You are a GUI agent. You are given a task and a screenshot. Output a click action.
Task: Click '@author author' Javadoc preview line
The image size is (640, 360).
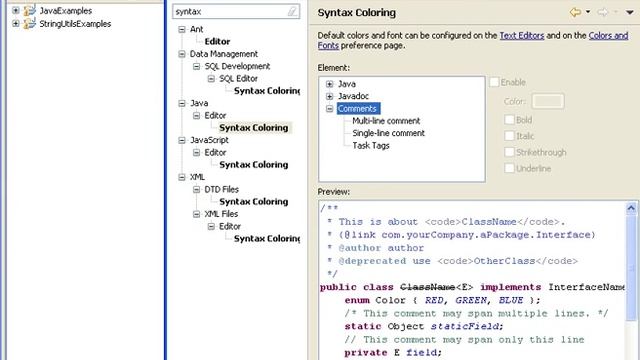click(376, 248)
